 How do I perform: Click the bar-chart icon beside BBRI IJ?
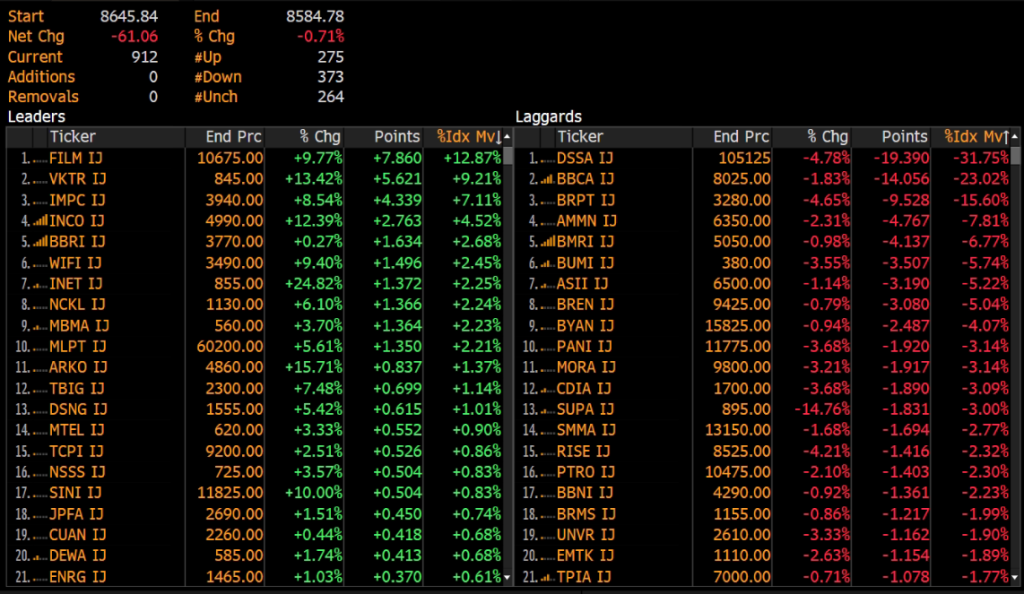(x=39, y=242)
